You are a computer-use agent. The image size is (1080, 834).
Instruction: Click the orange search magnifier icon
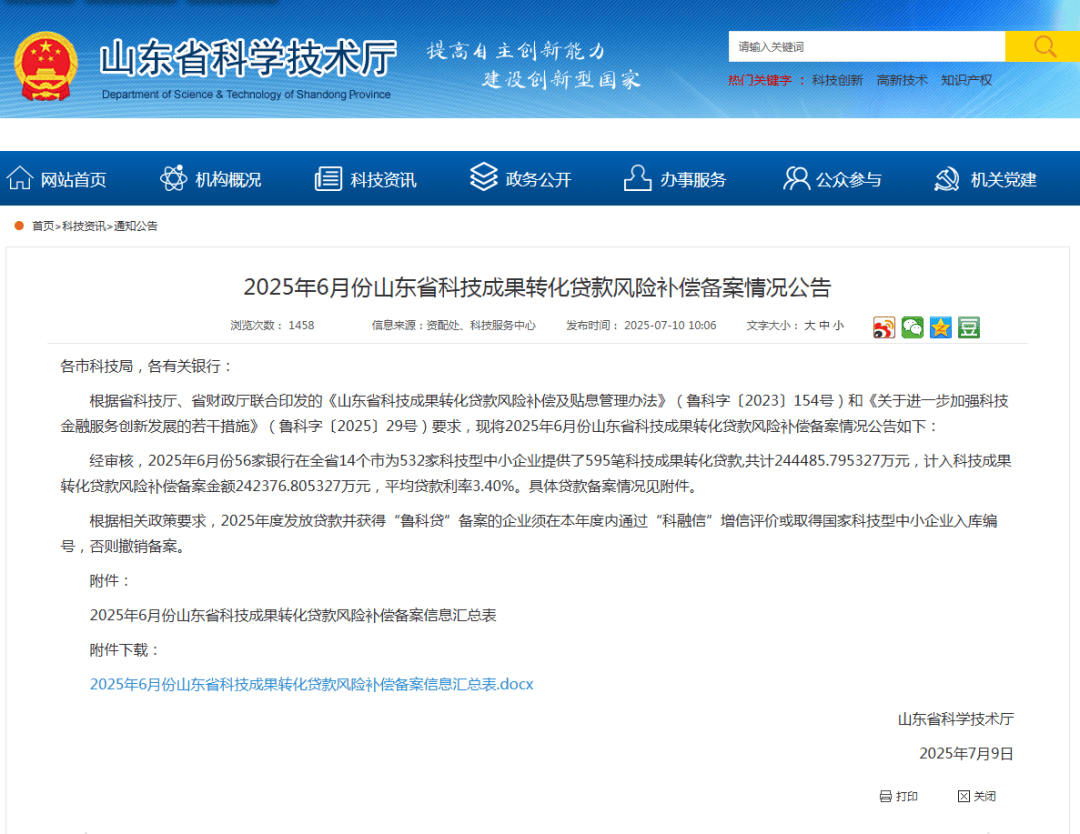tap(1043, 46)
